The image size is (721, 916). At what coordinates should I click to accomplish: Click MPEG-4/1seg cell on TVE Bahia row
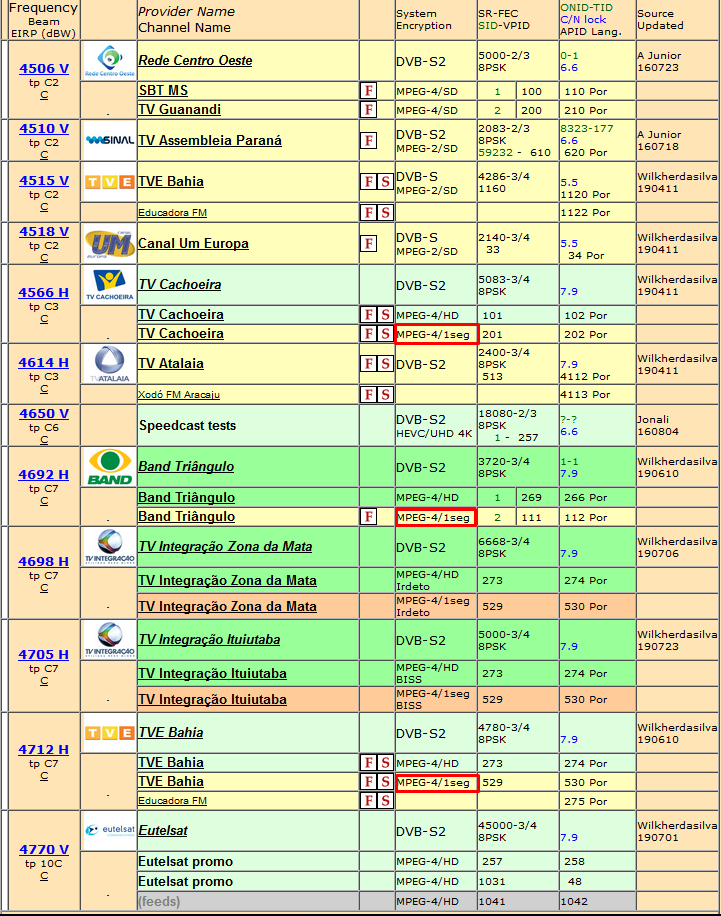(437, 783)
